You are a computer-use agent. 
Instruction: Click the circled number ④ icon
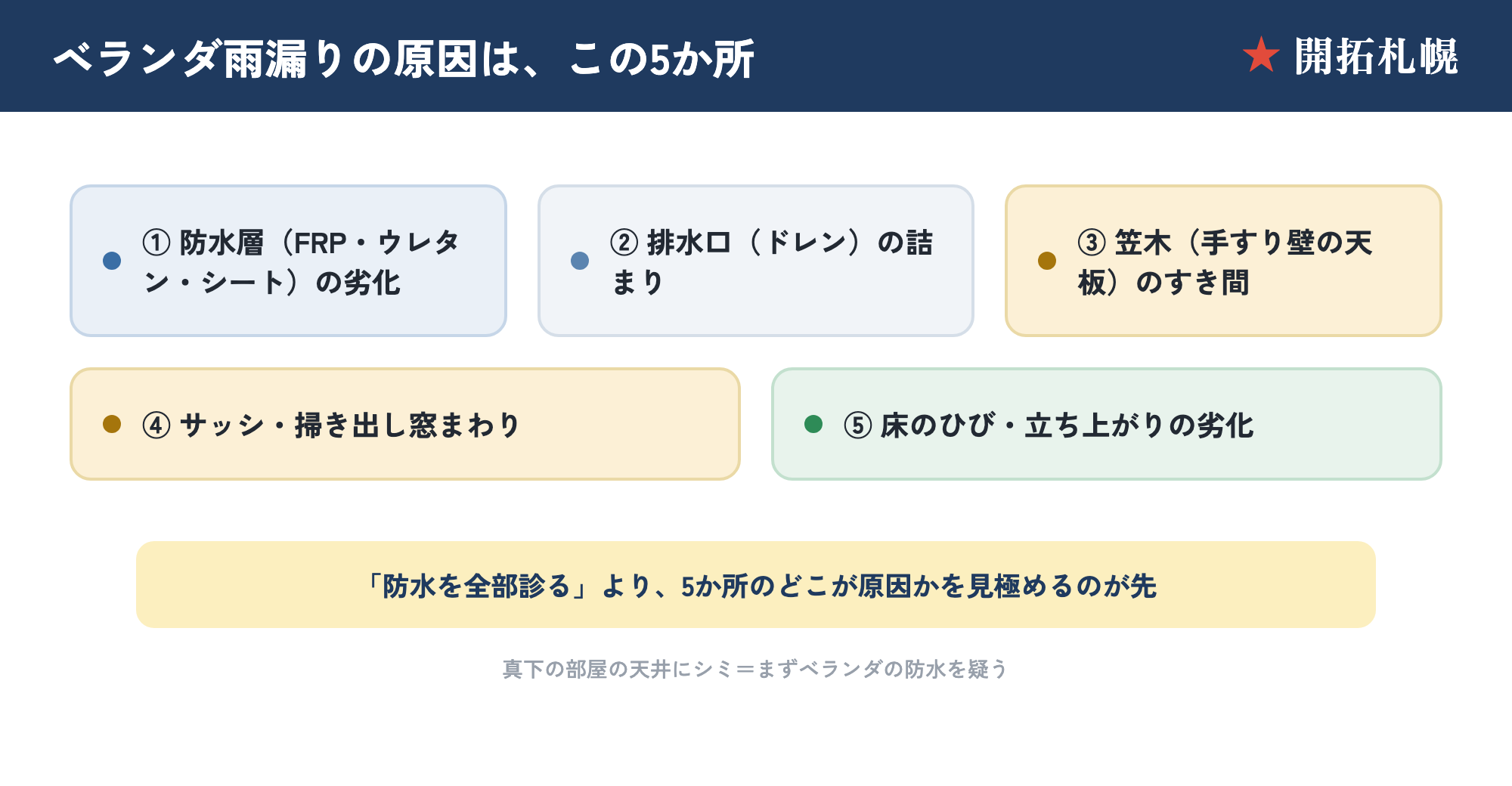(x=156, y=425)
